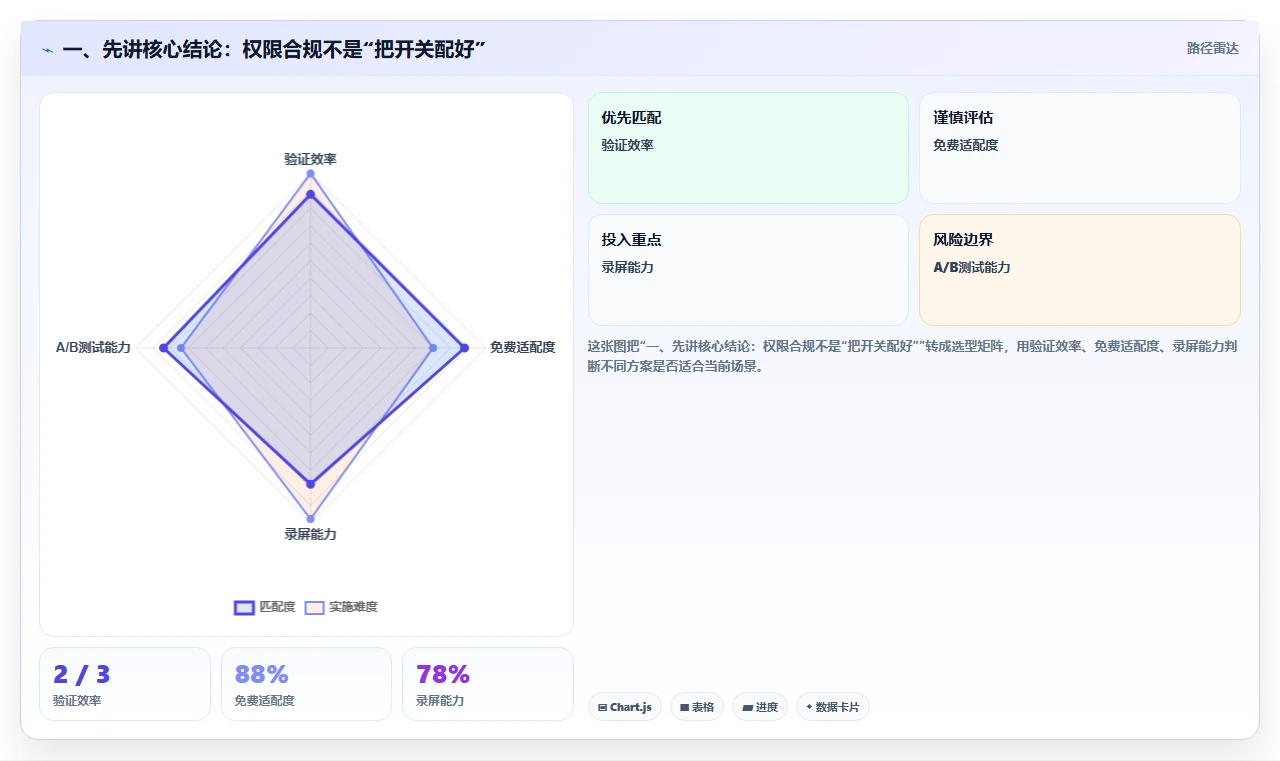Click the 验证效率 radar axis label
Image resolution: width=1280 pixels, height=761 pixels.
(x=310, y=159)
